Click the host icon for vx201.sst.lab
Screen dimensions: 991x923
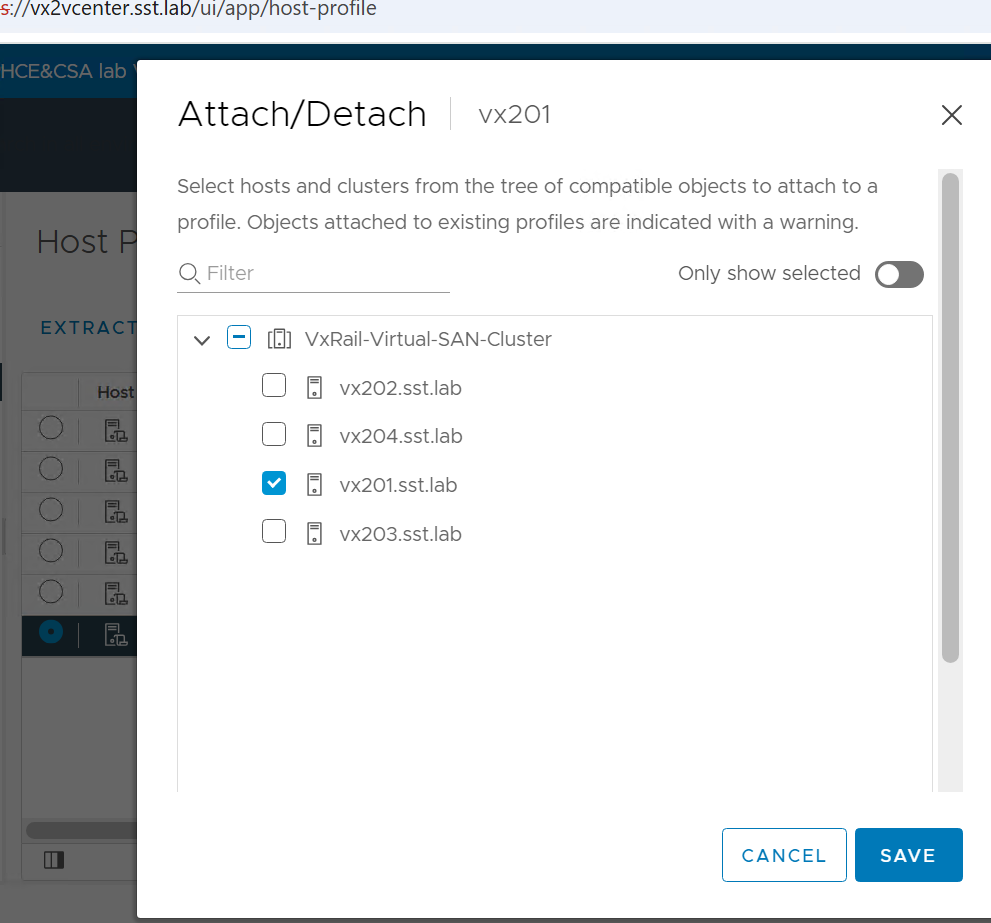click(314, 485)
